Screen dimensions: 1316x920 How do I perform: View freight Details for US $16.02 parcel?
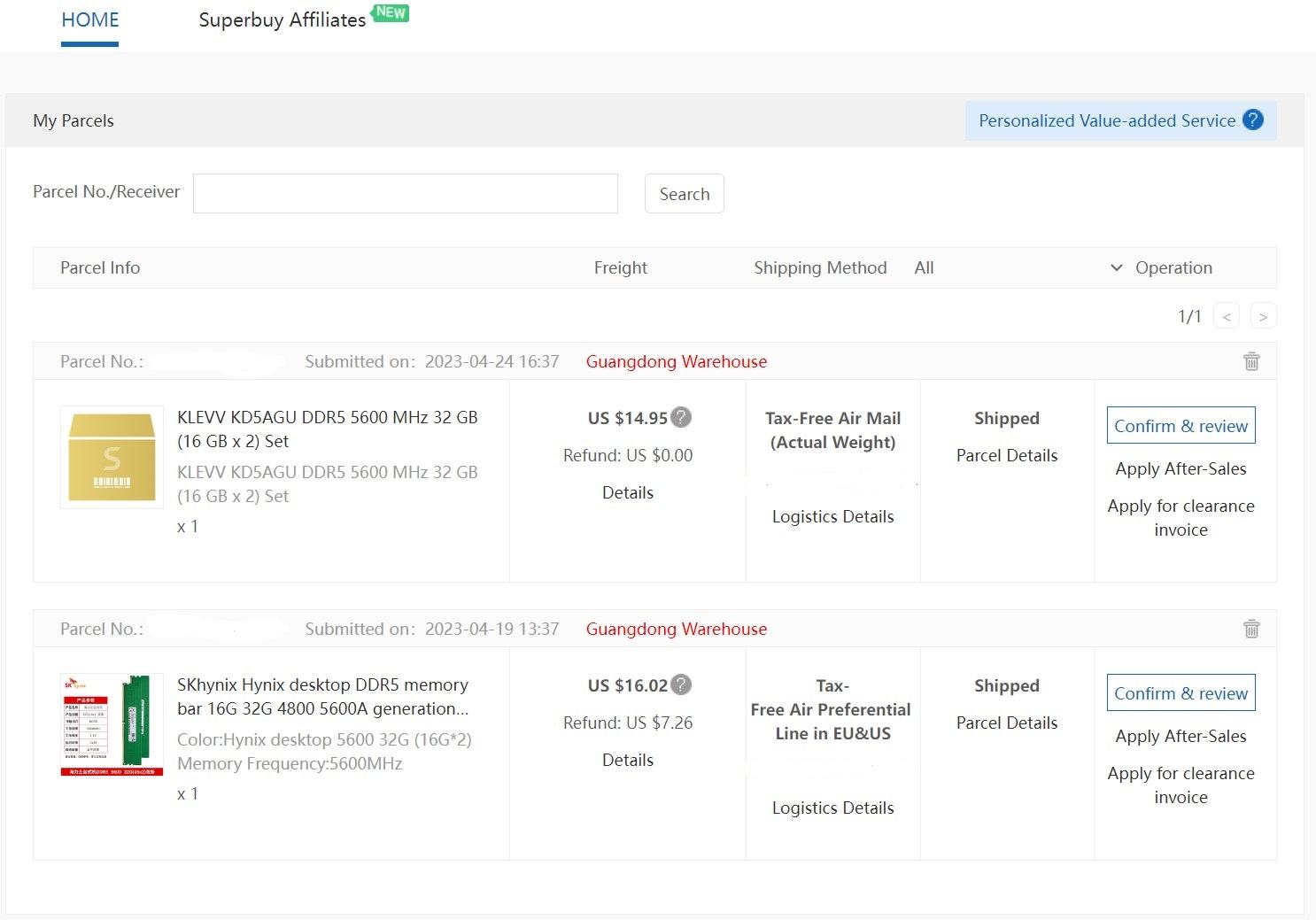(628, 760)
